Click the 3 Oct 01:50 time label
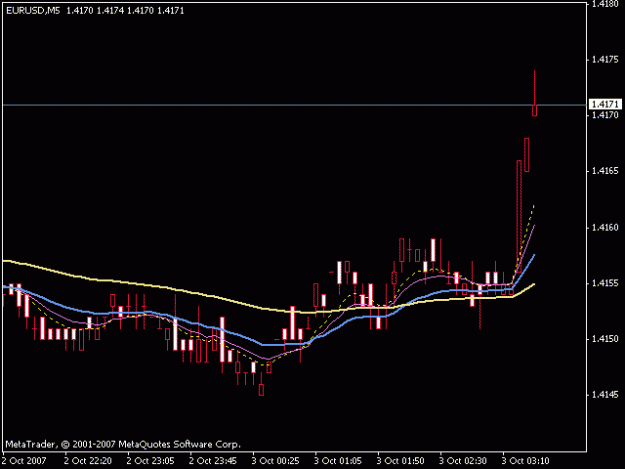625x469 pixels. 401,461
